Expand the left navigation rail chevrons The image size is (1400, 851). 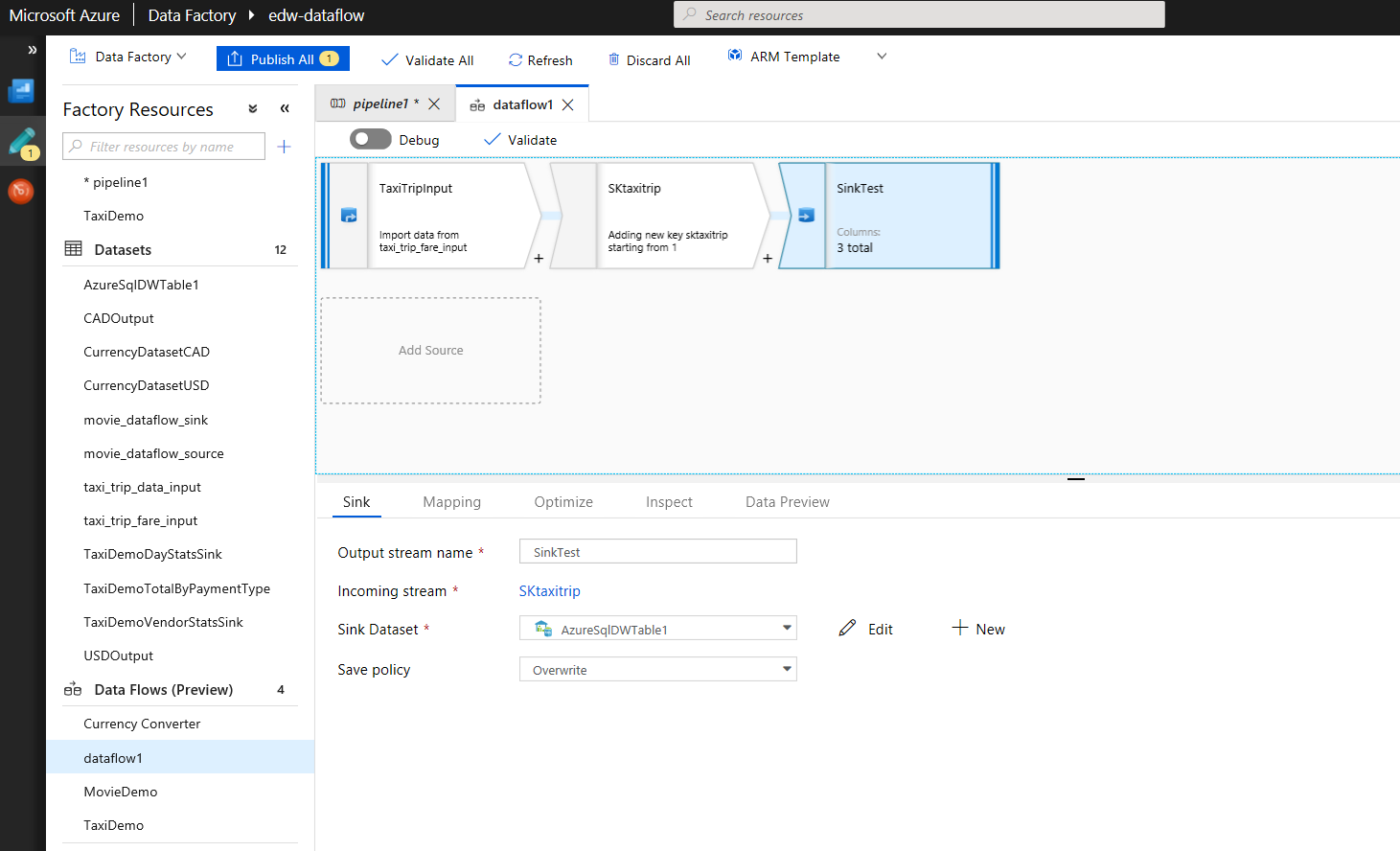(32, 50)
